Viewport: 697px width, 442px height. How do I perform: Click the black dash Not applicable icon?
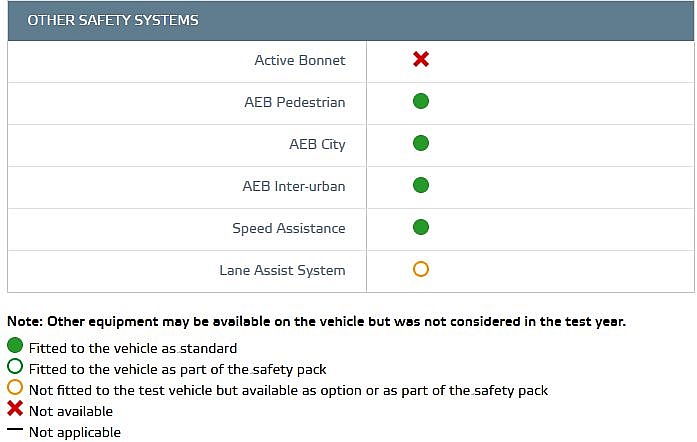coord(15,429)
